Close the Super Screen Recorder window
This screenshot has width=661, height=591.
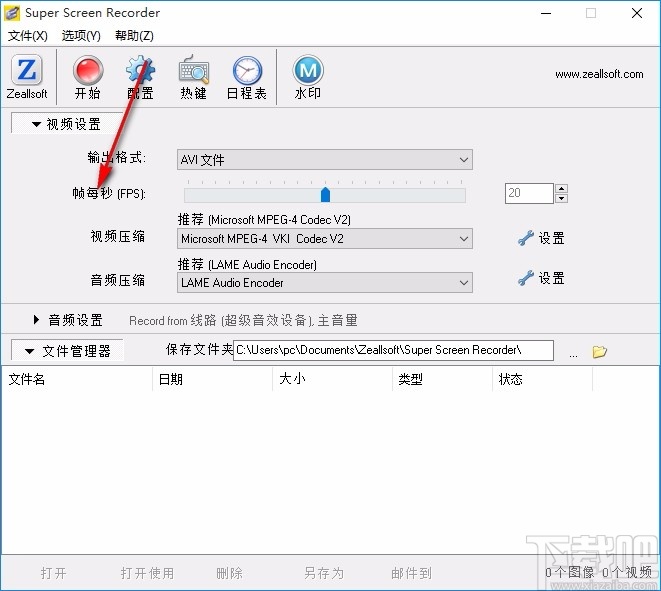pos(637,13)
